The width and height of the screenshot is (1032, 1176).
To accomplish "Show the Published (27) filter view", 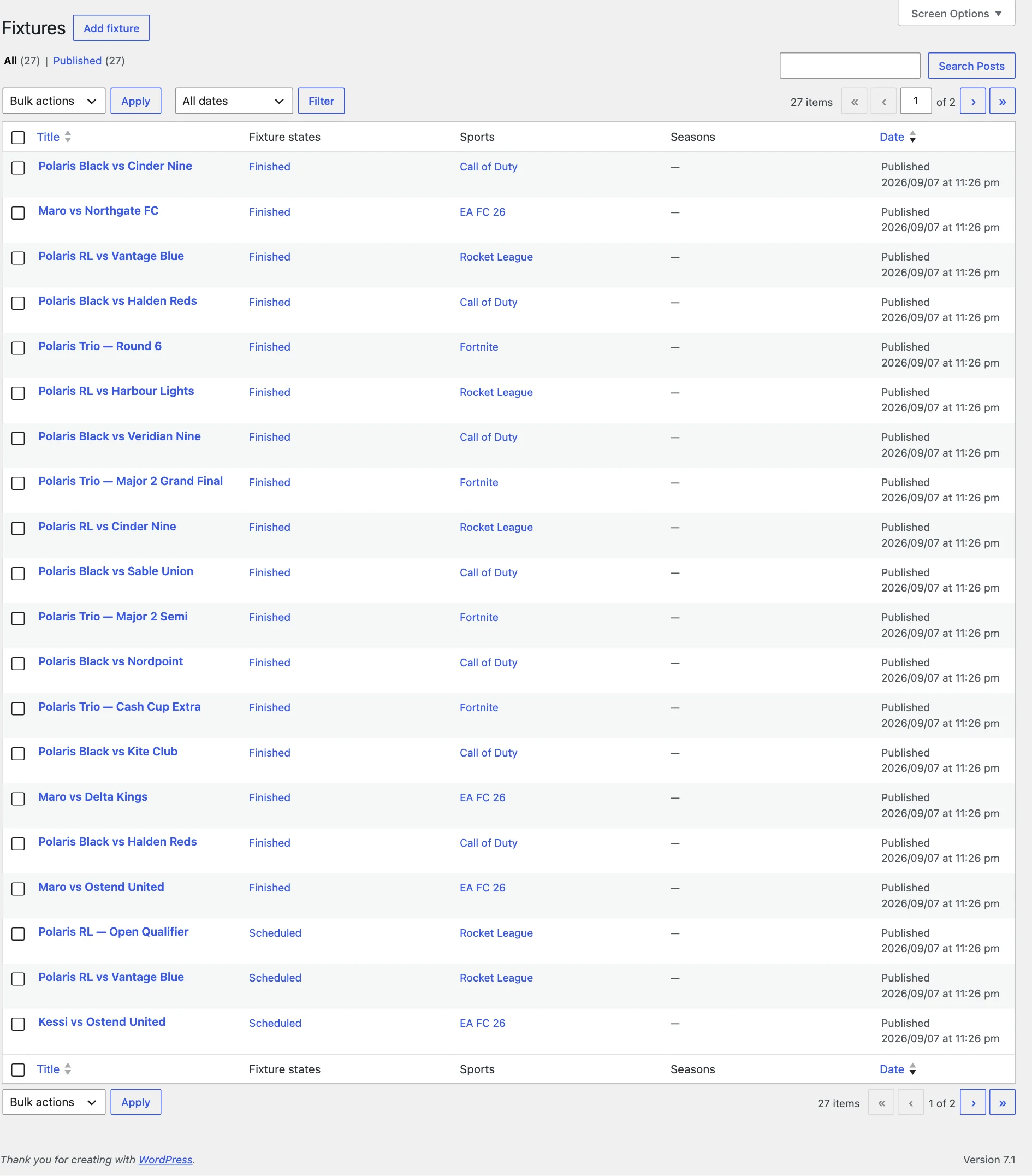I will pos(88,61).
